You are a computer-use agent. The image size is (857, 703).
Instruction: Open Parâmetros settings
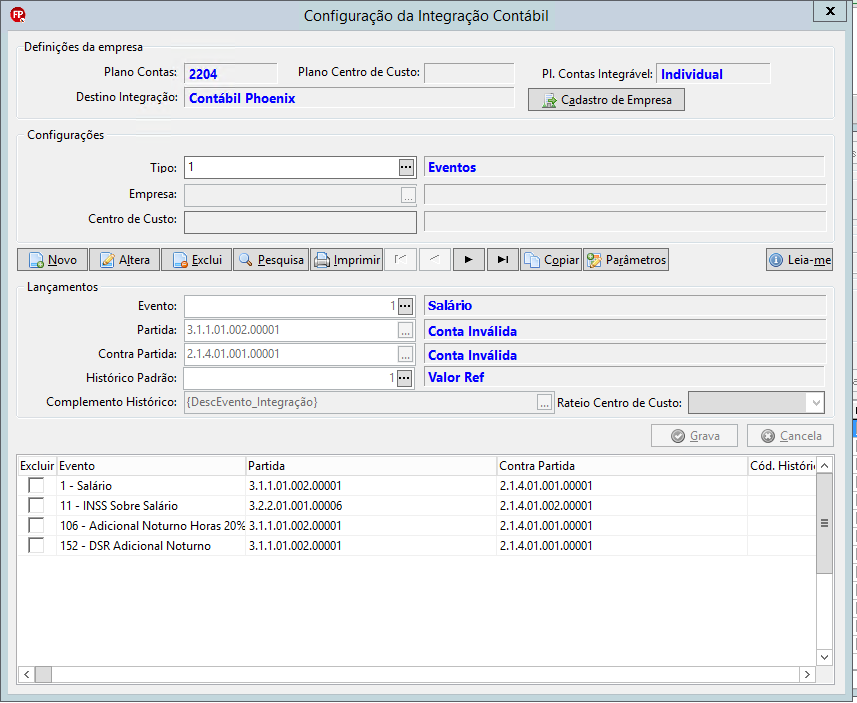coord(626,260)
